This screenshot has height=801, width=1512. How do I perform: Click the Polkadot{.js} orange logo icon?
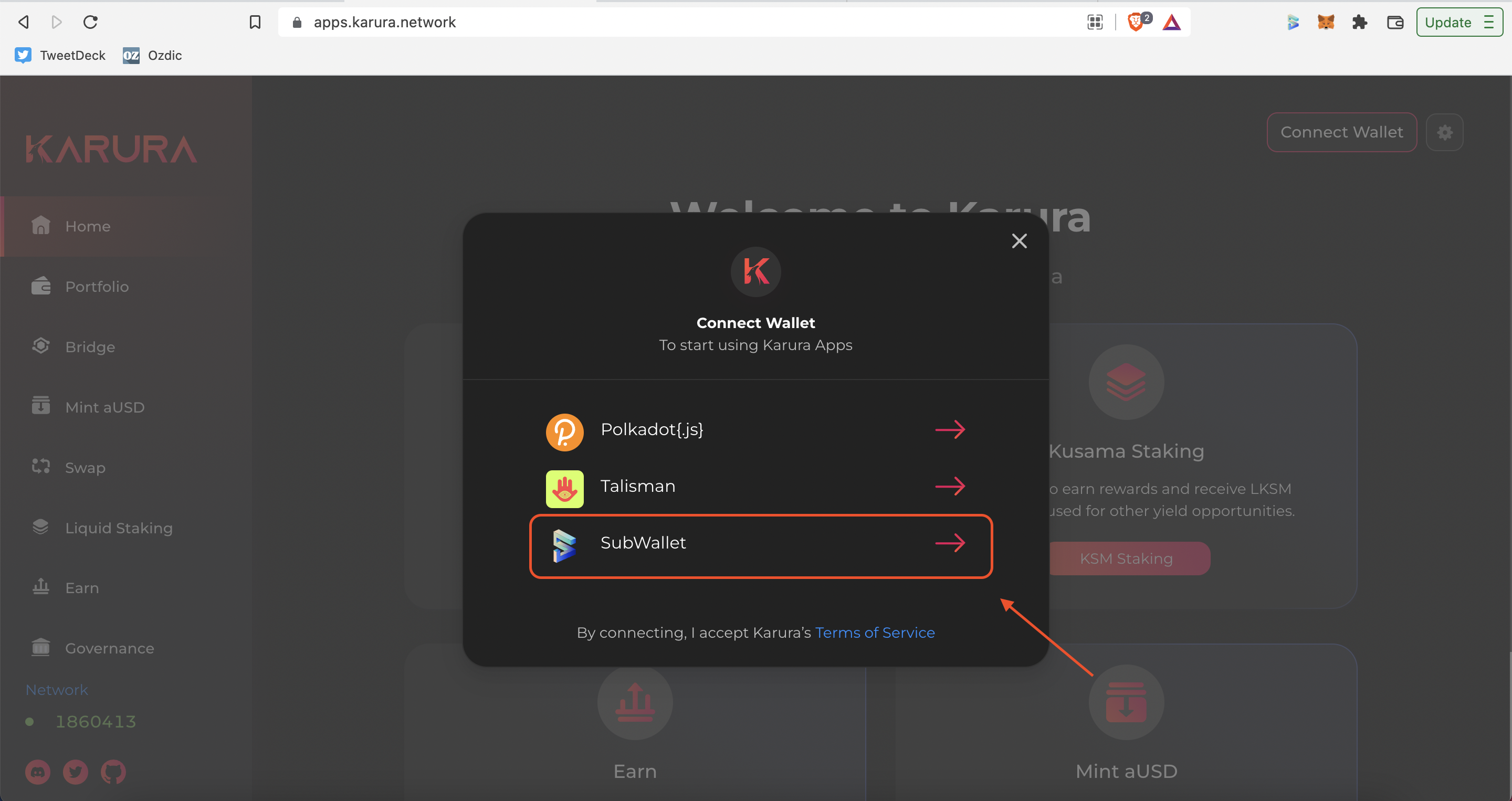coord(565,432)
